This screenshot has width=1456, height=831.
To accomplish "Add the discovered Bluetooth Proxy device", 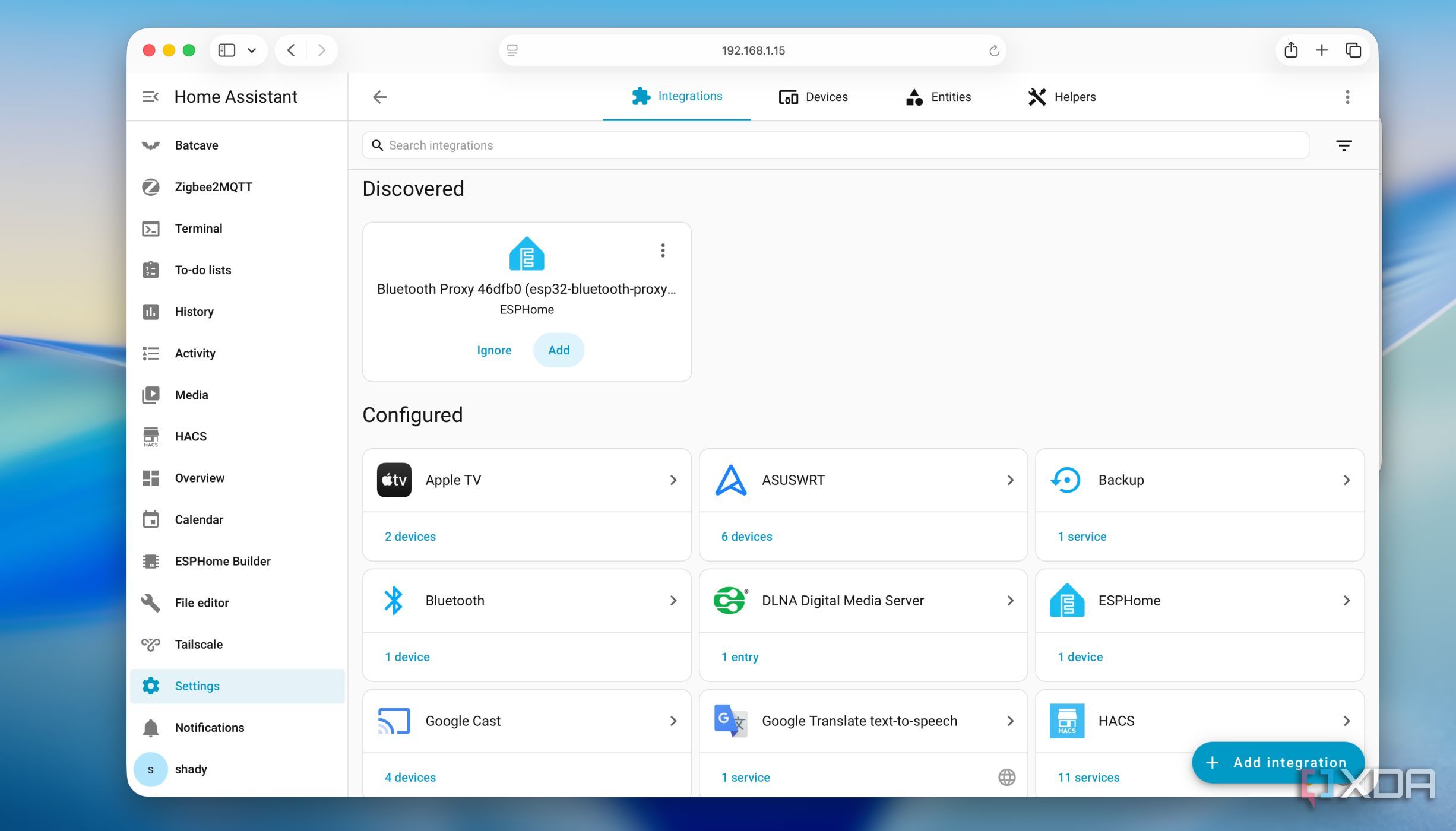I will click(x=559, y=350).
